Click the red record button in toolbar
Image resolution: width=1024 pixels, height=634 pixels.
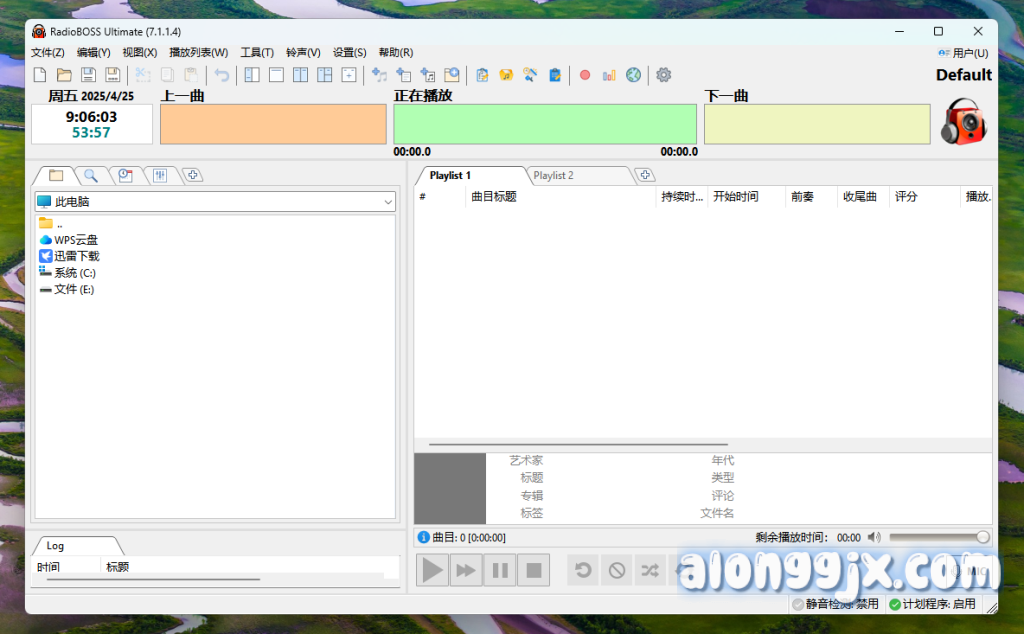585,75
